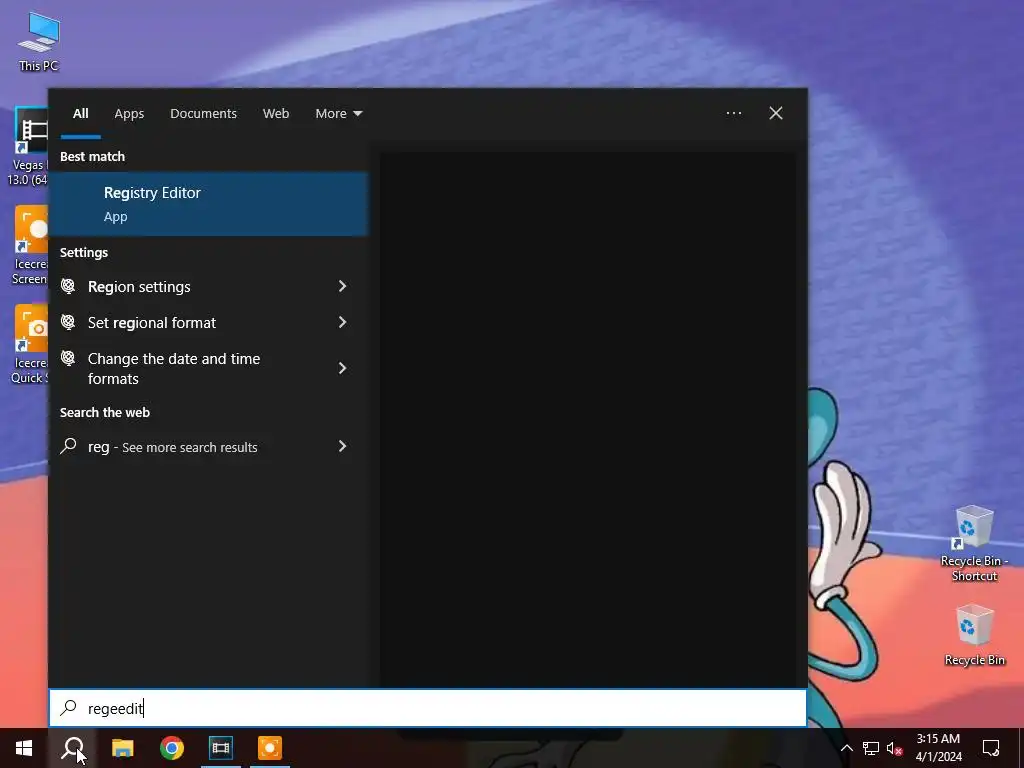This screenshot has width=1024, height=768.
Task: Switch to the All search tab
Action: [x=80, y=114]
